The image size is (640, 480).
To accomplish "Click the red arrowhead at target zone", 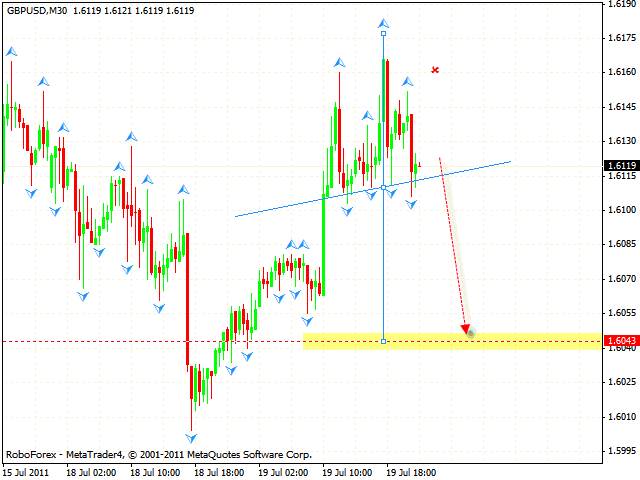I will (465, 329).
